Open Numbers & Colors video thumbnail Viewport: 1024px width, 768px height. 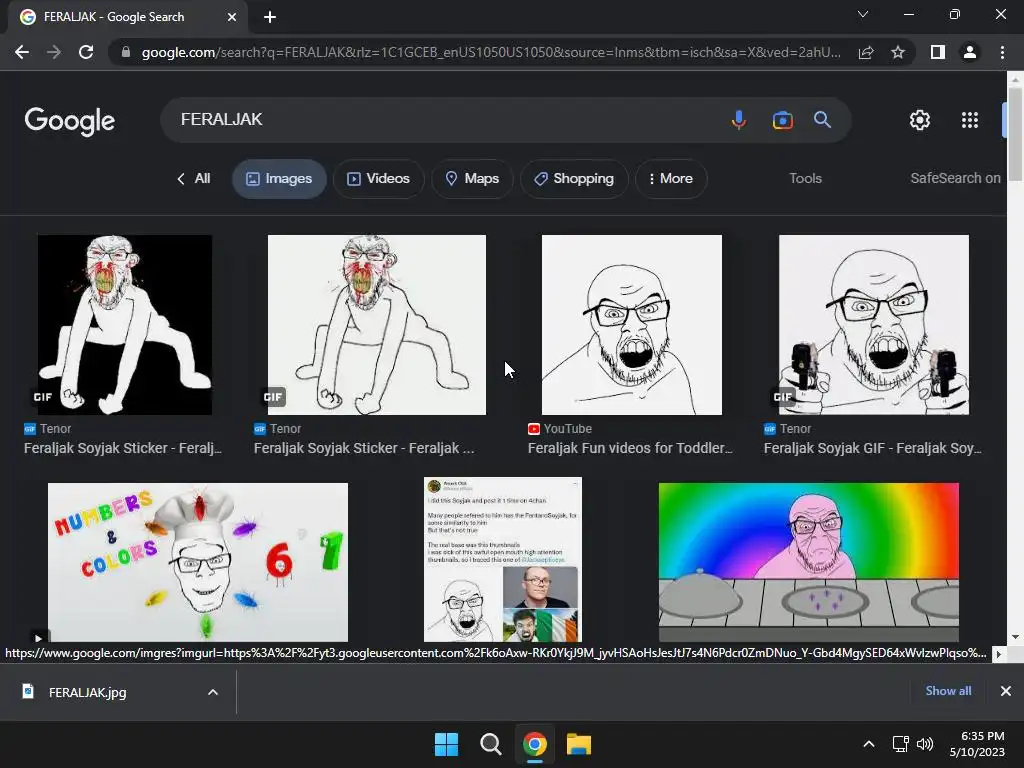[x=198, y=562]
